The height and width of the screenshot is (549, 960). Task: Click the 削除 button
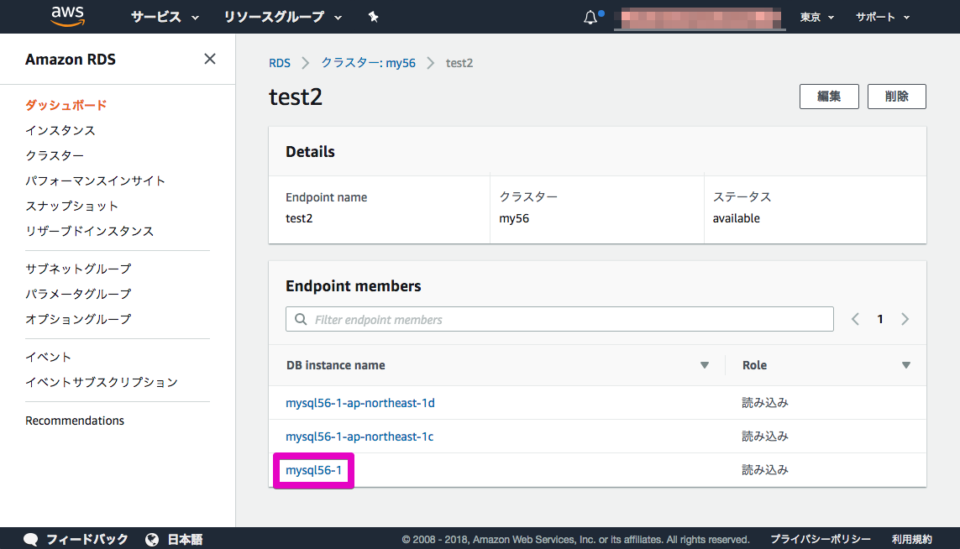pos(897,96)
